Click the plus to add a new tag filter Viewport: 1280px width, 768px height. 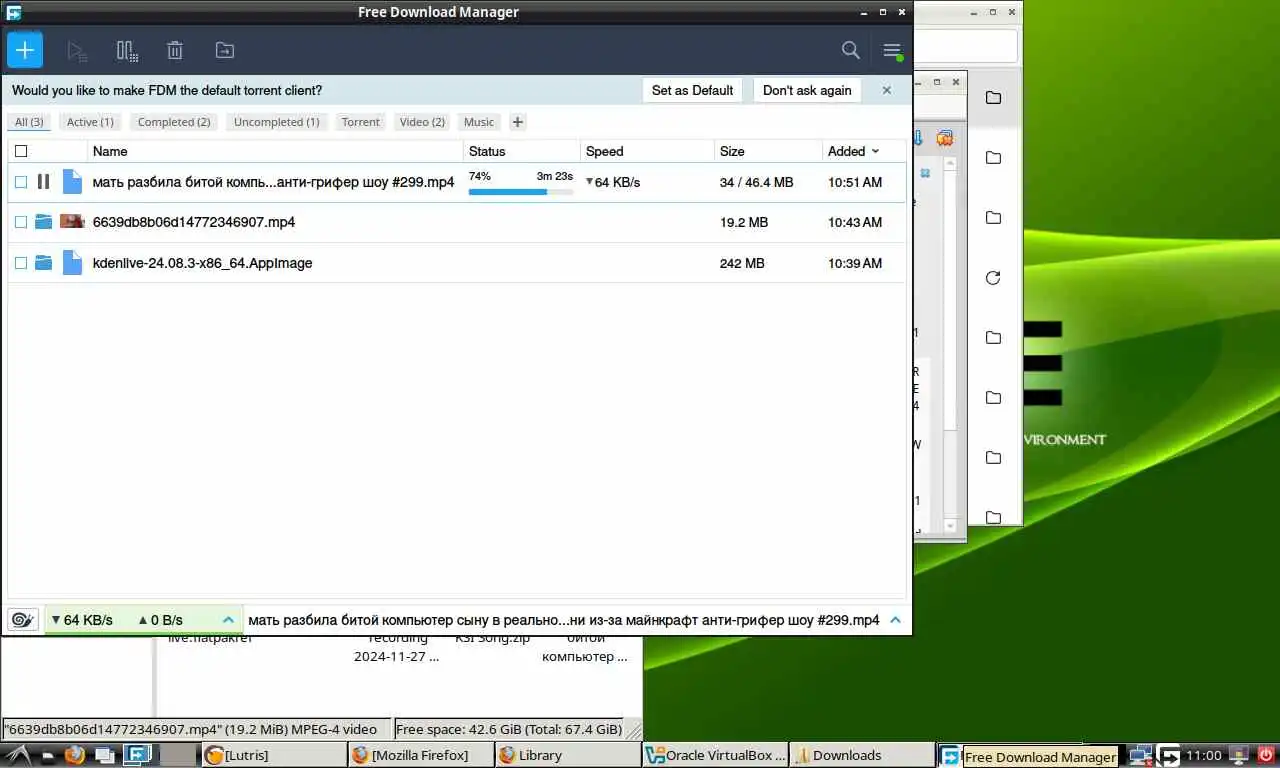(x=517, y=122)
